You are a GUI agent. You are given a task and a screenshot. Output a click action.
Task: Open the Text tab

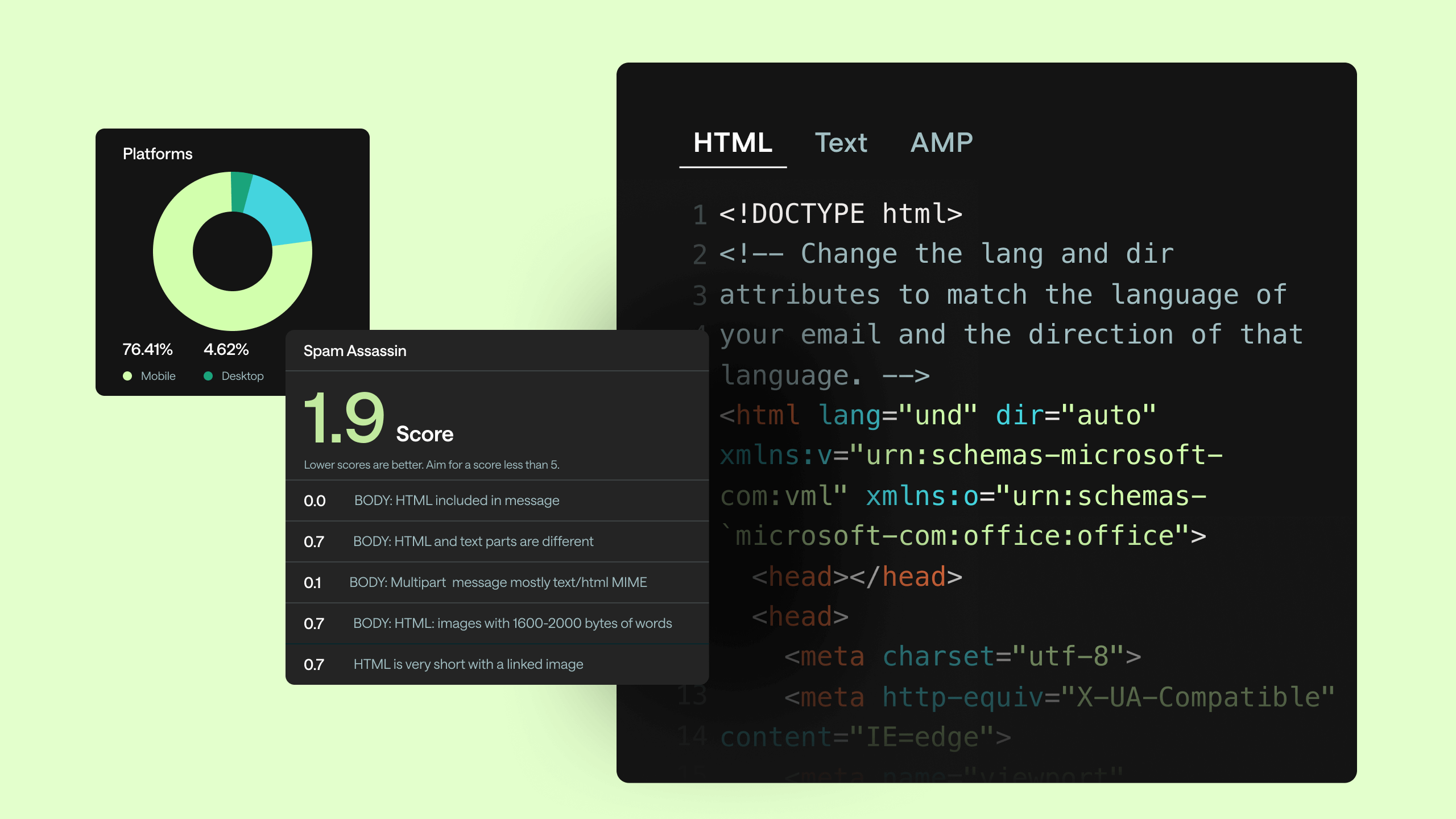coord(841,143)
